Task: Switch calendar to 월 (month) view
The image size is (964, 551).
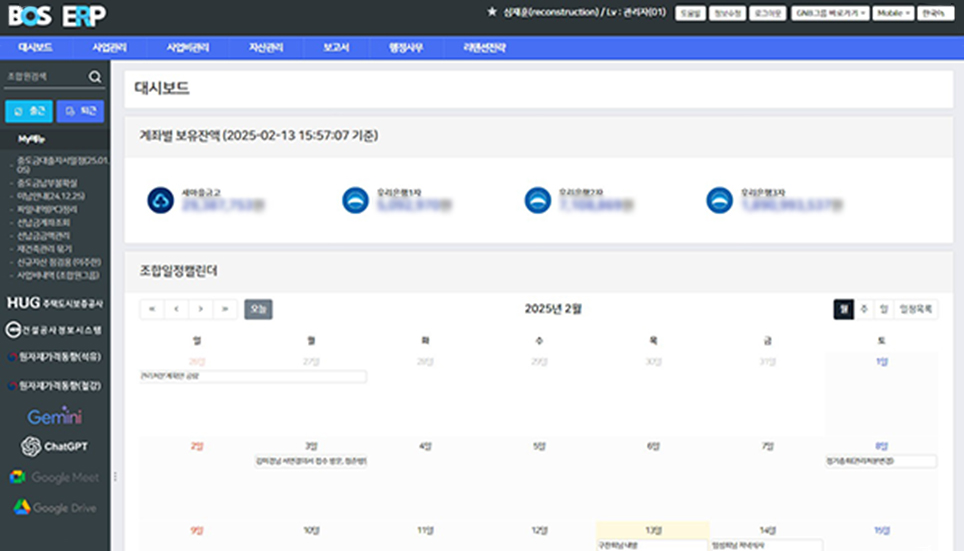Action: [x=844, y=310]
